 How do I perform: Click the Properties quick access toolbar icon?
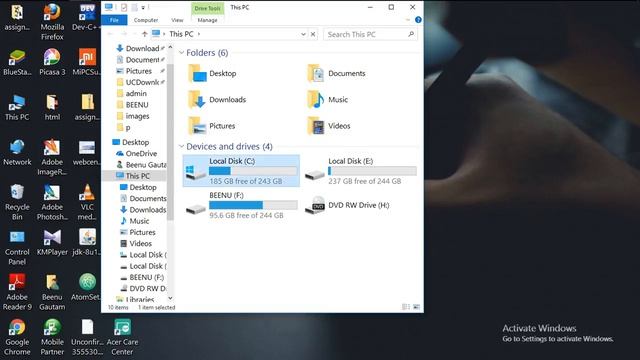pos(124,7)
